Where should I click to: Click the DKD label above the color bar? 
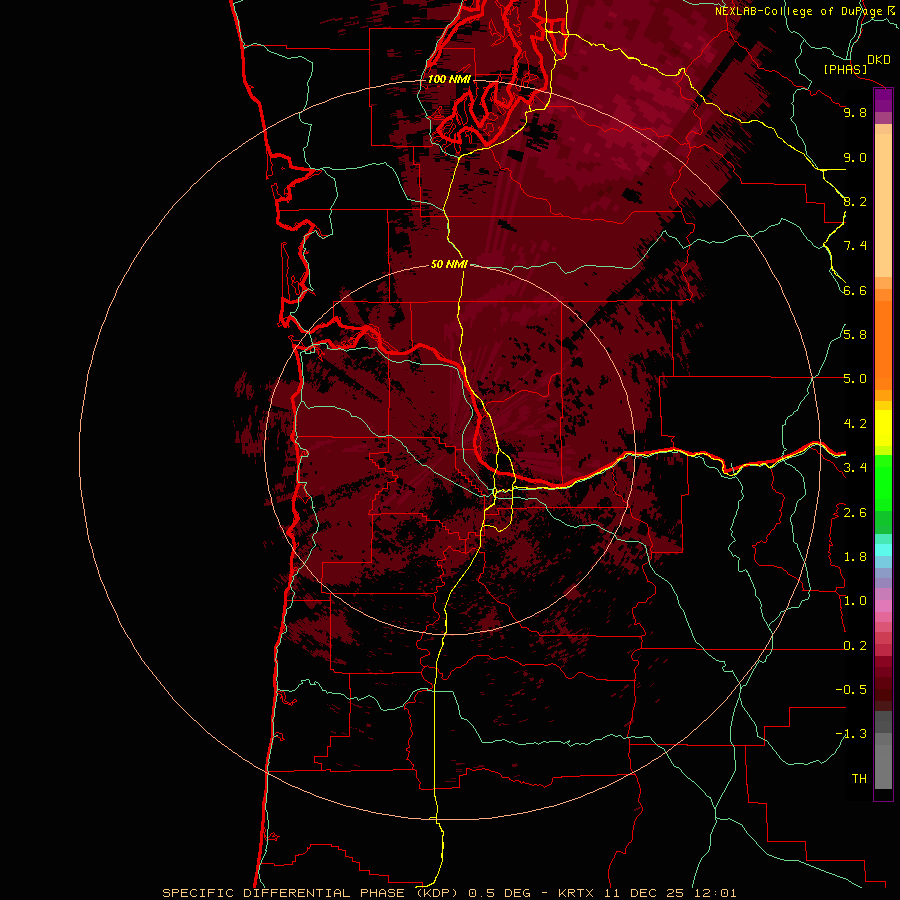coord(879,60)
